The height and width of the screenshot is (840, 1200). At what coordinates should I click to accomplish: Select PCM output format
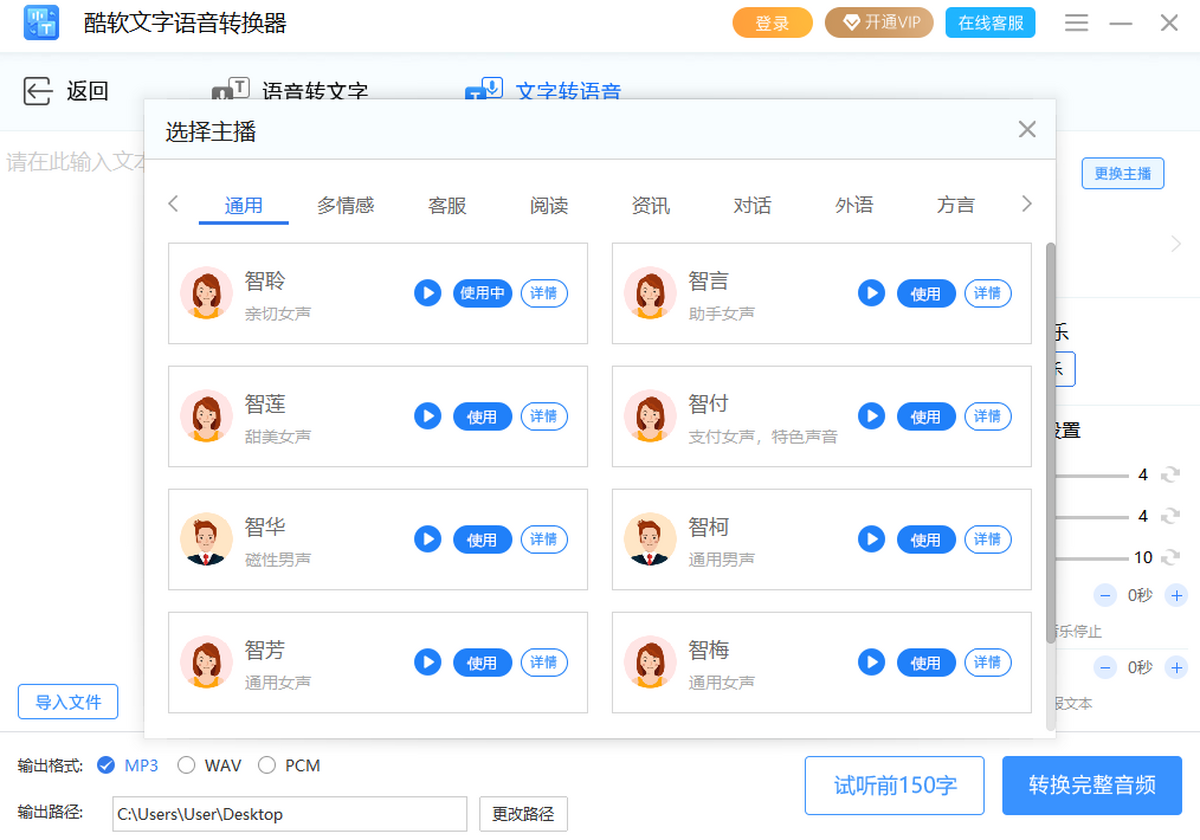point(265,765)
